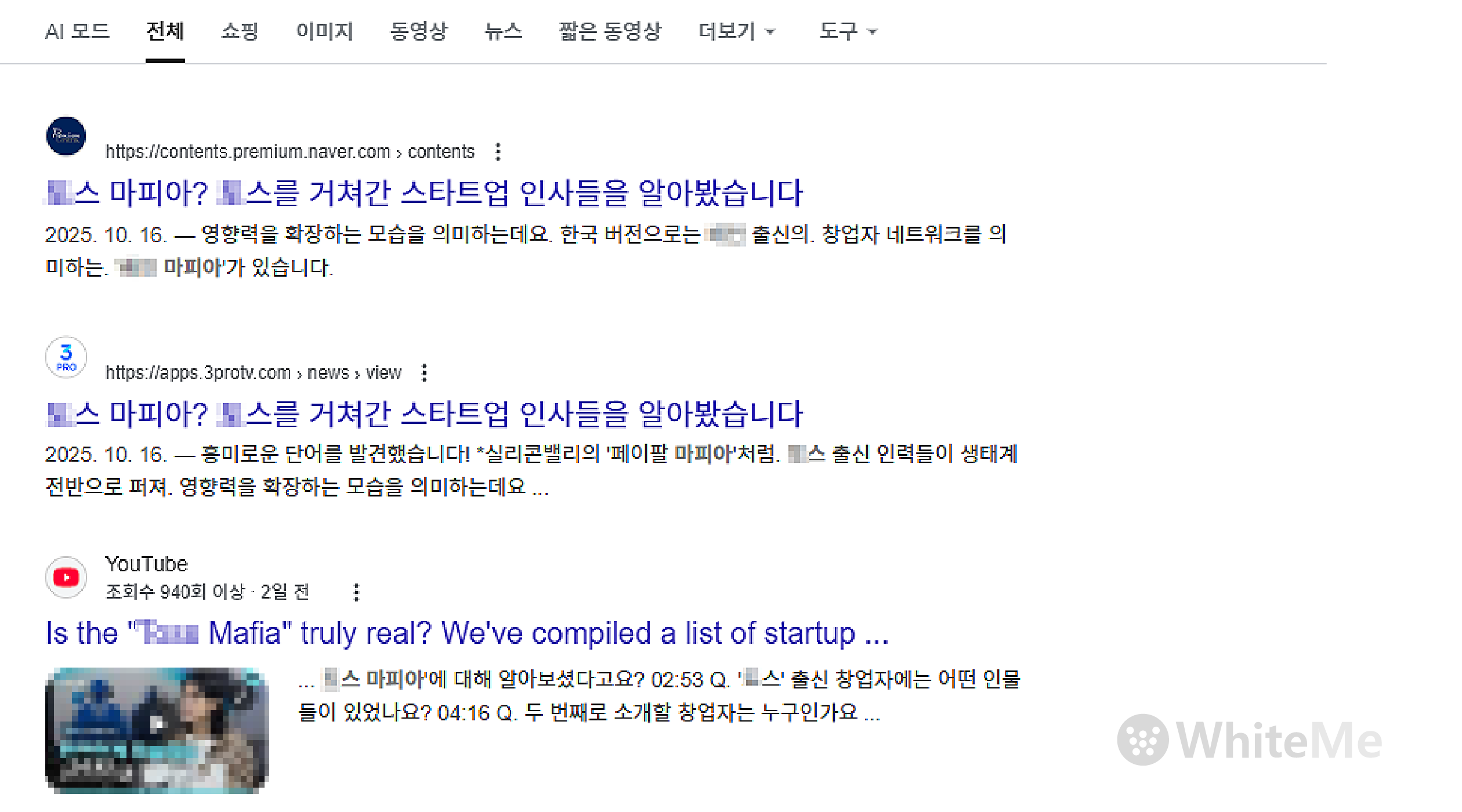Open three-dot menu beside YouTube result
This screenshot has height=812, width=1462.
[x=357, y=592]
